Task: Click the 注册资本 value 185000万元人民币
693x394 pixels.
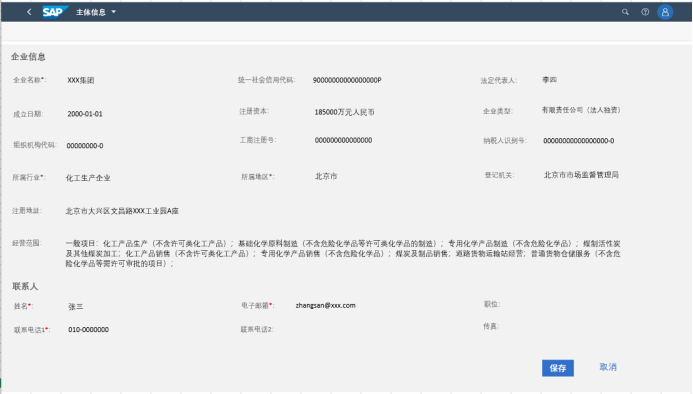Action: point(344,112)
